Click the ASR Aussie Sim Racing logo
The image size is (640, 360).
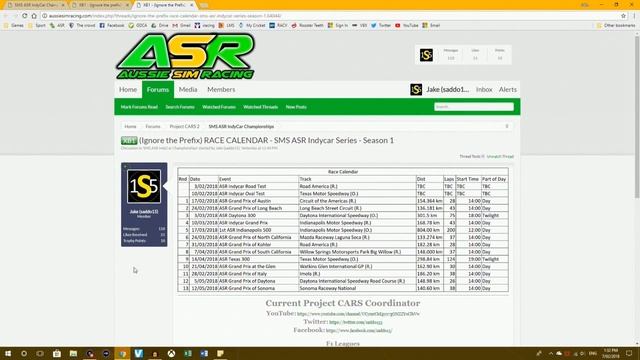186,57
